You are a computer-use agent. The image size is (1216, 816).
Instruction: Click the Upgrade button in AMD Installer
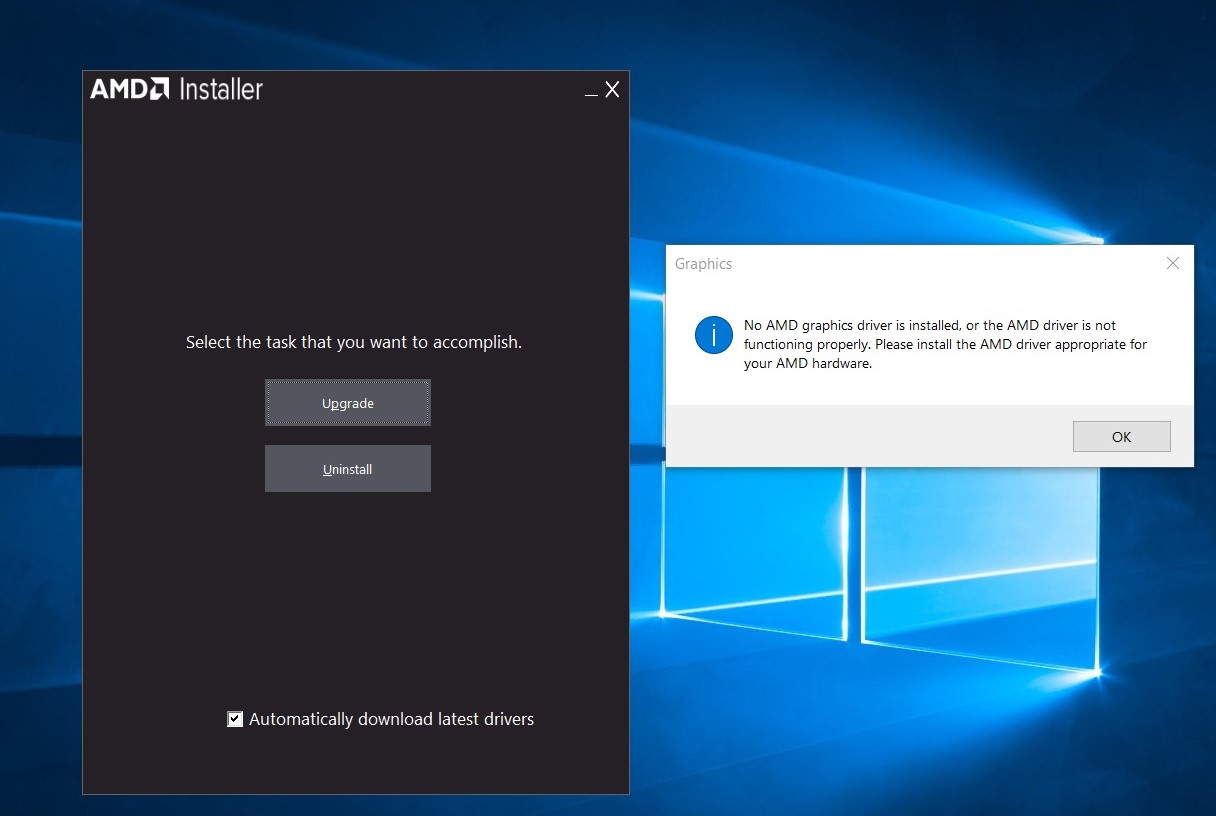(348, 403)
